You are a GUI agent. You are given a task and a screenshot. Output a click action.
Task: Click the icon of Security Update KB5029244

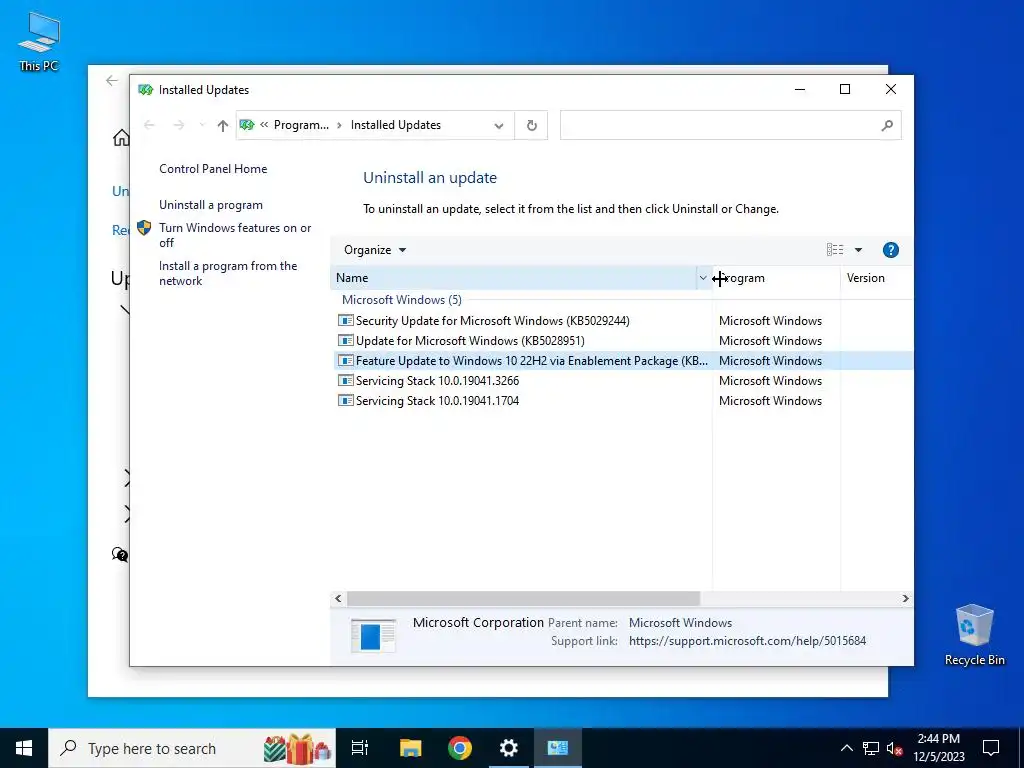pyautogui.click(x=345, y=321)
